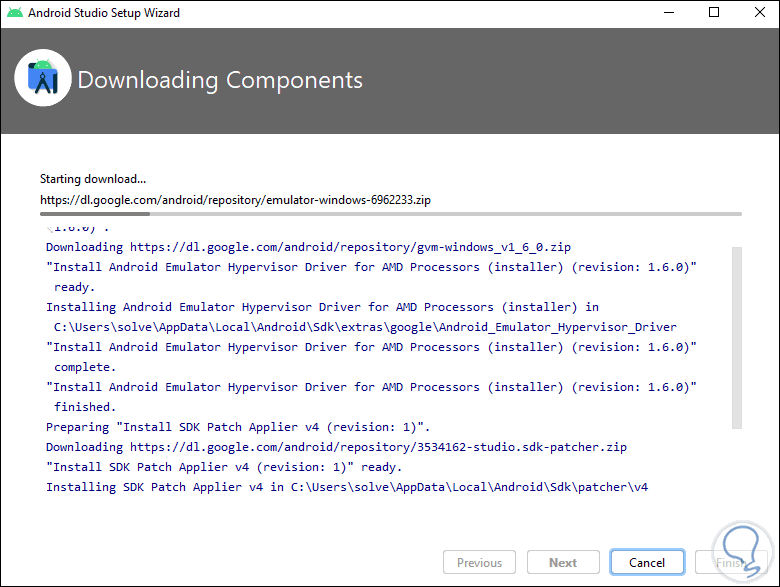Minimize the Setup Wizard window
Viewport: 780px width, 587px height.
pyautogui.click(x=669, y=13)
